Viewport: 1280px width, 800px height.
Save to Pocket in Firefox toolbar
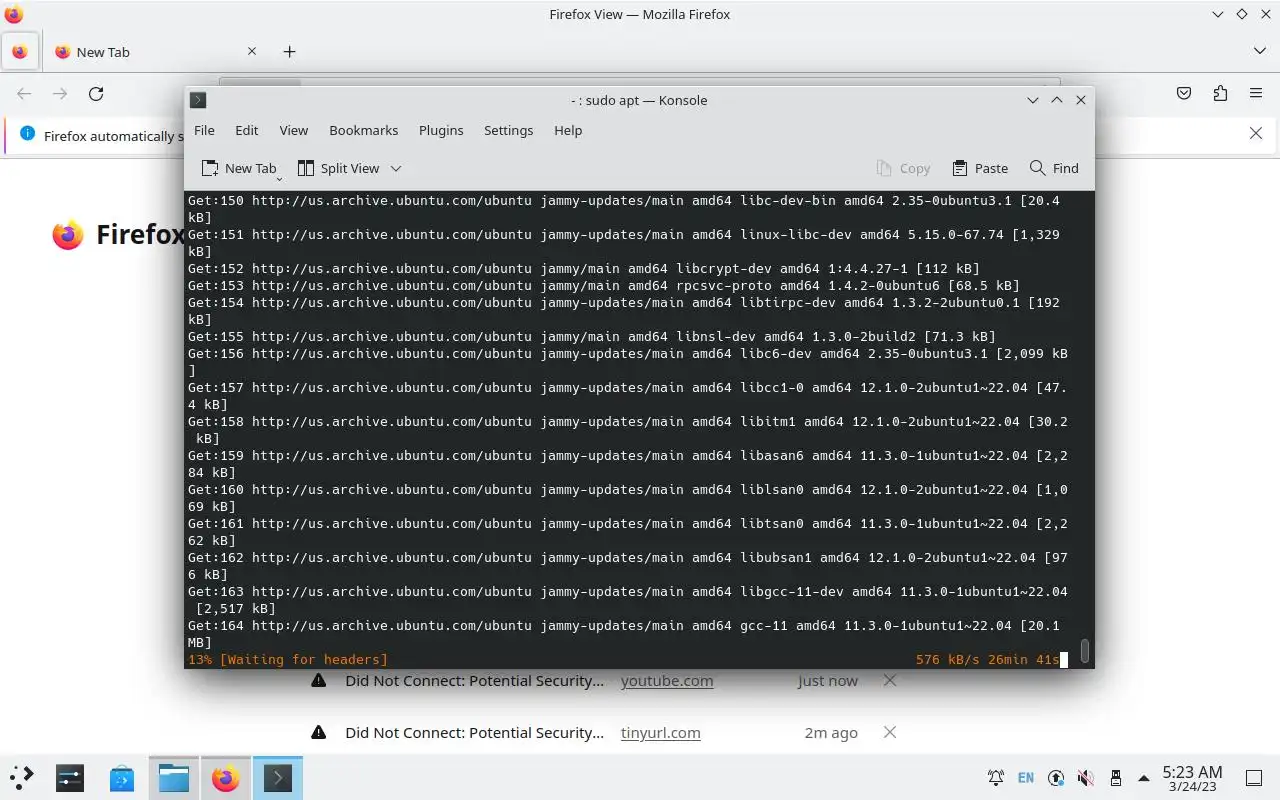coord(1184,93)
